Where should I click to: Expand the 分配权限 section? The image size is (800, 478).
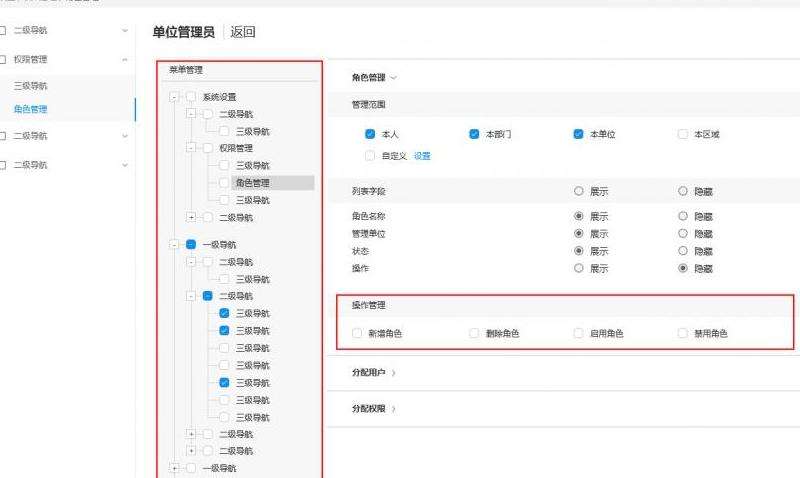[394, 408]
